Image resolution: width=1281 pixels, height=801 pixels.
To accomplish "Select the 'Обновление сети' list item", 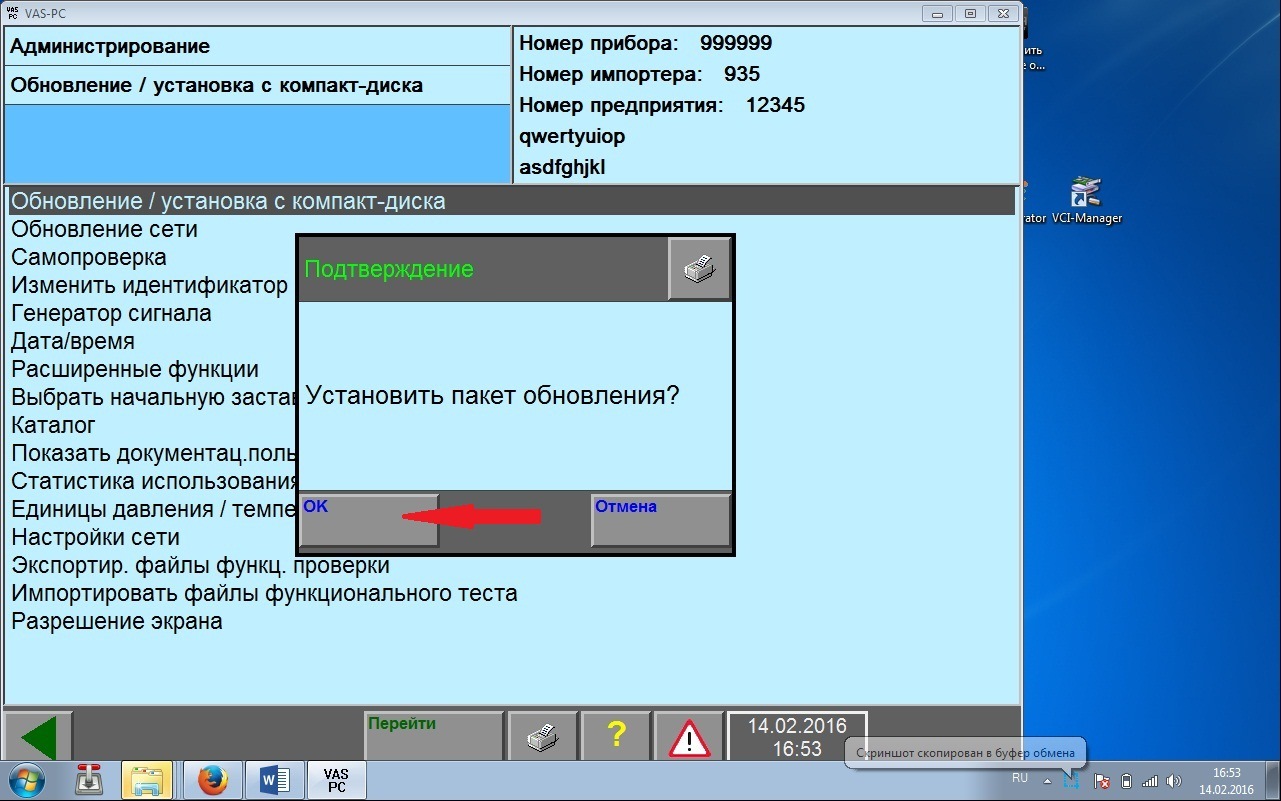I will click(x=104, y=229).
